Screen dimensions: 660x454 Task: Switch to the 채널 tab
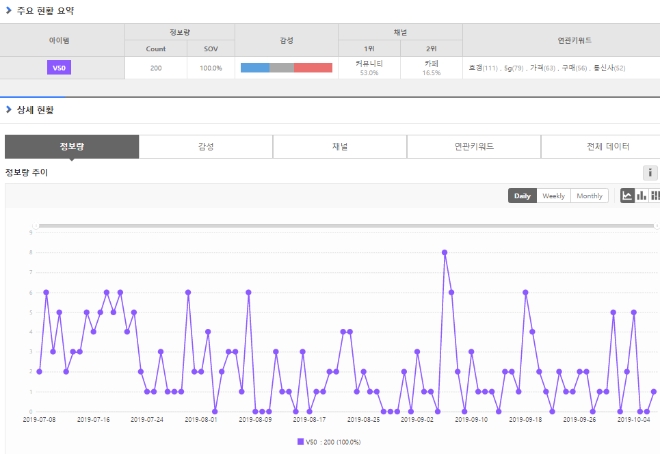[340, 147]
